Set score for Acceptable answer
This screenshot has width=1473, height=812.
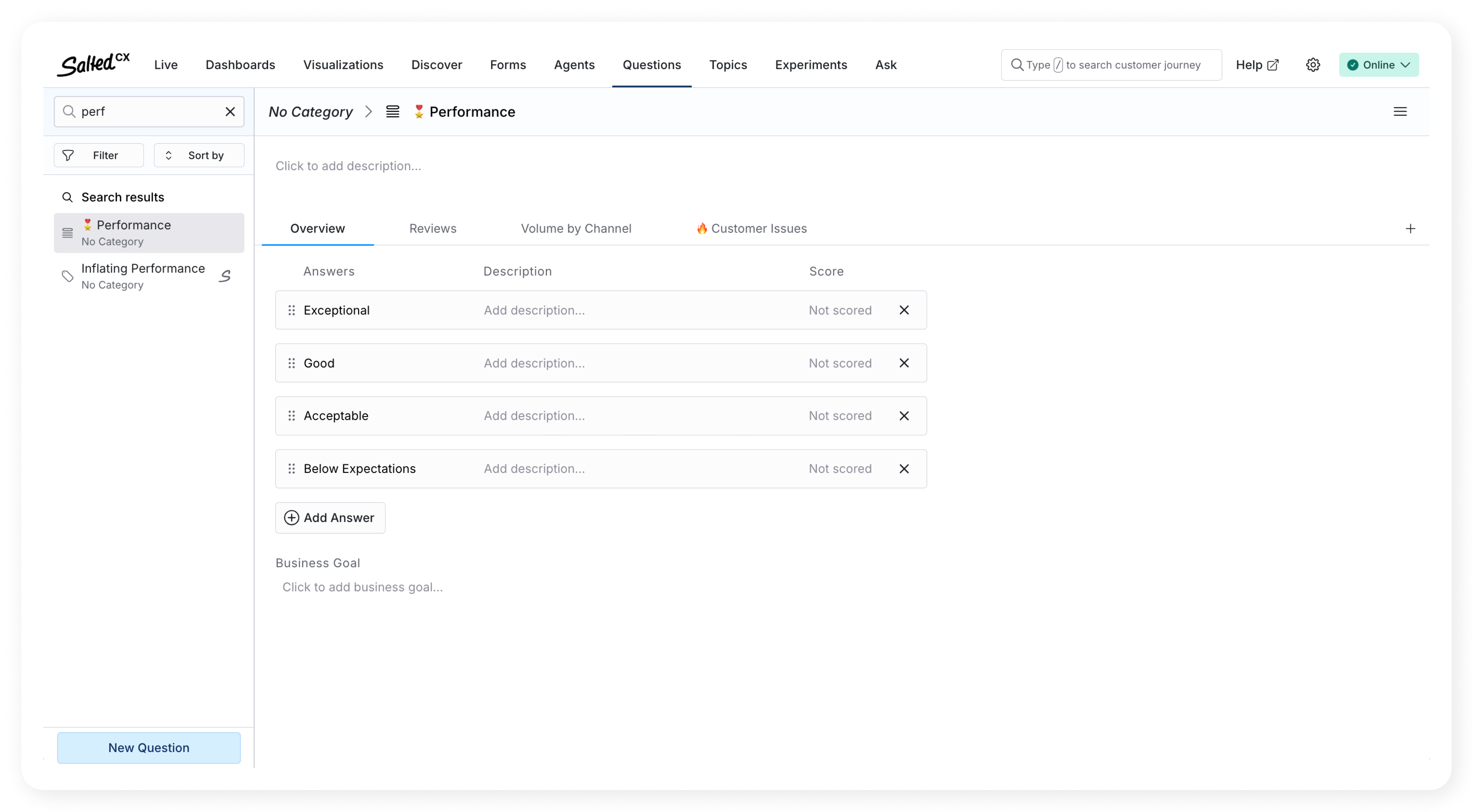point(840,416)
